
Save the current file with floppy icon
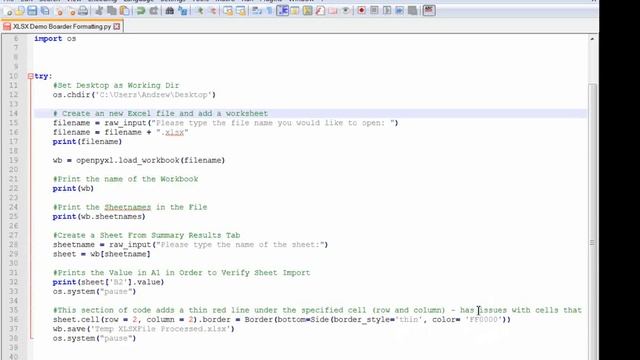coord(32,11)
